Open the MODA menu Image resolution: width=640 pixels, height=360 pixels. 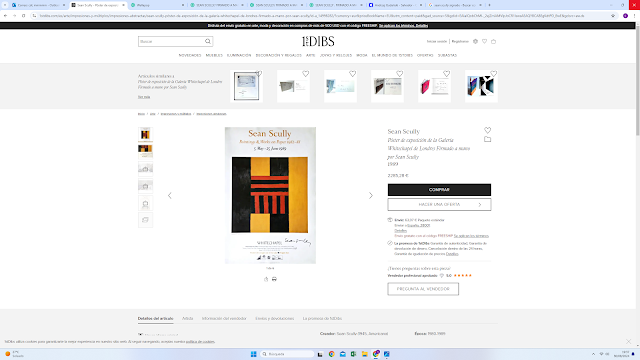click(362, 55)
